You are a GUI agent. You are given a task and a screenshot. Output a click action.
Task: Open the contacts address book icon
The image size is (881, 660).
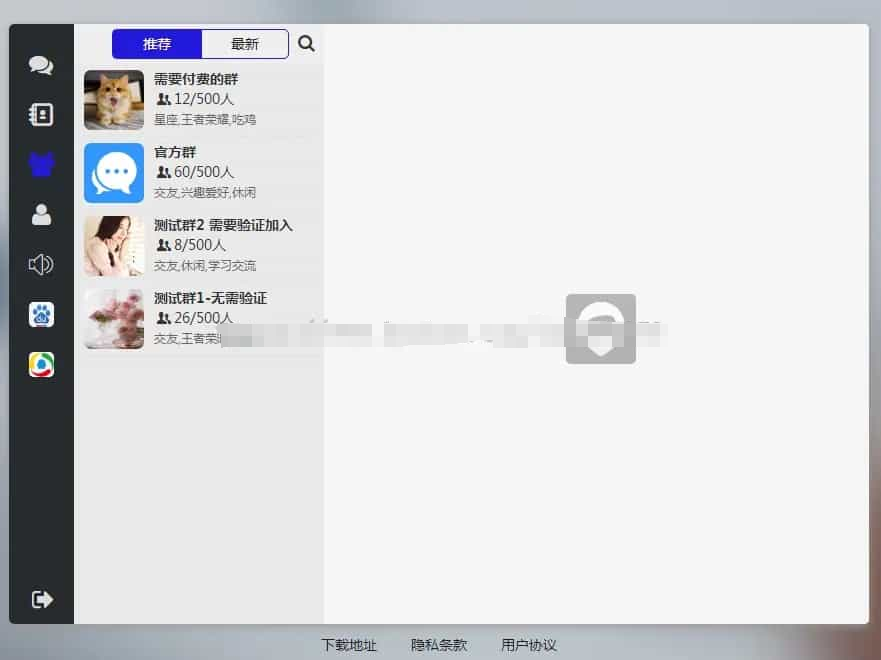click(x=41, y=115)
